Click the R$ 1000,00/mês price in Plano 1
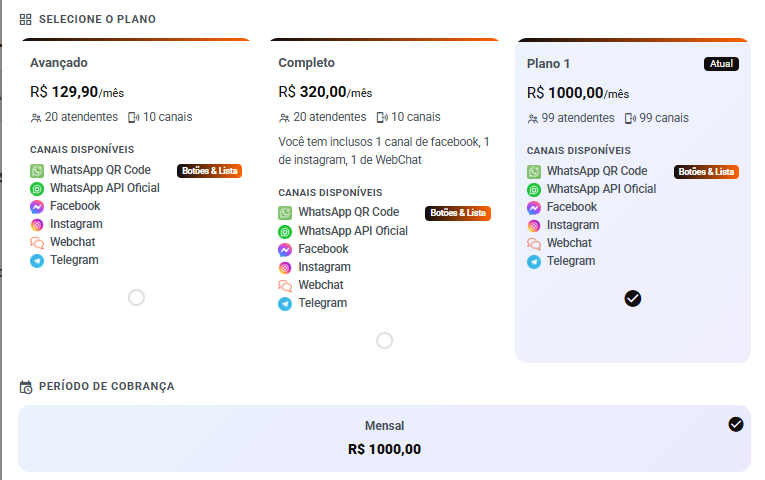The width and height of the screenshot is (765, 480). click(578, 93)
